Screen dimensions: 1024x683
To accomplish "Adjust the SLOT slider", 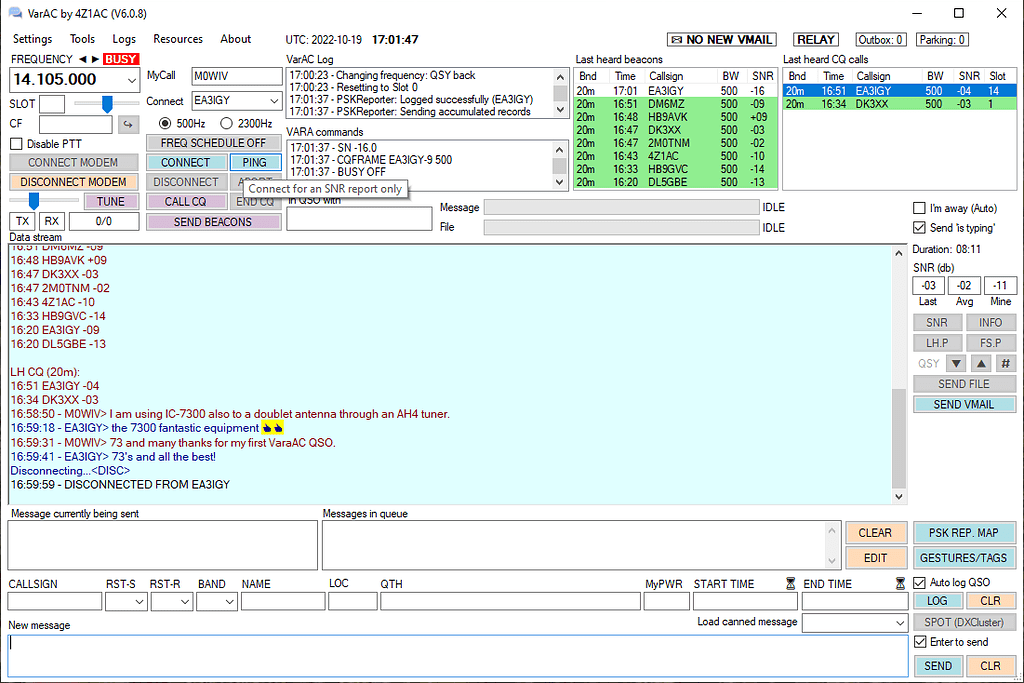I will tap(105, 103).
